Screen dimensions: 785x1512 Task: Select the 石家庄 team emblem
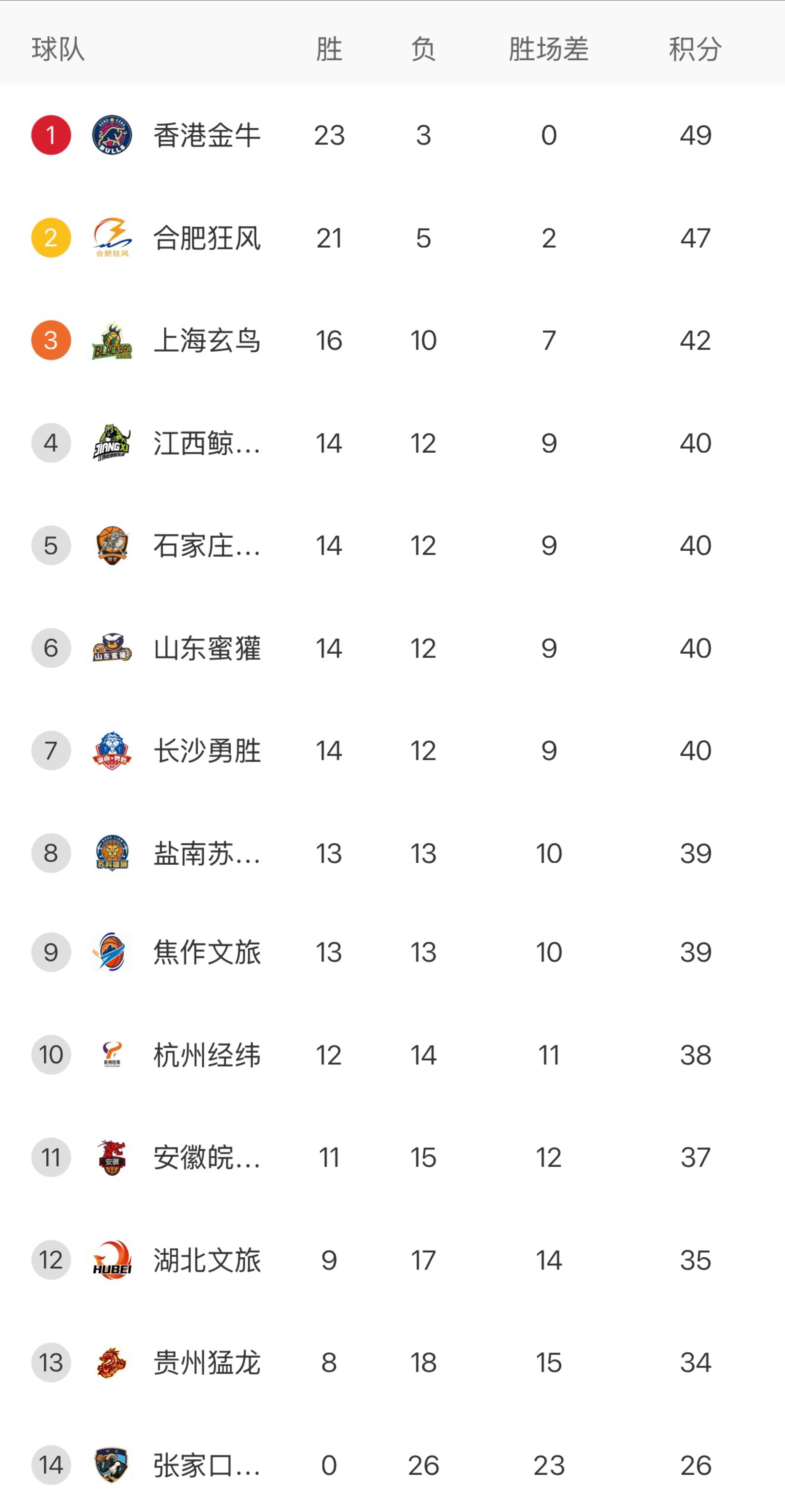point(112,545)
